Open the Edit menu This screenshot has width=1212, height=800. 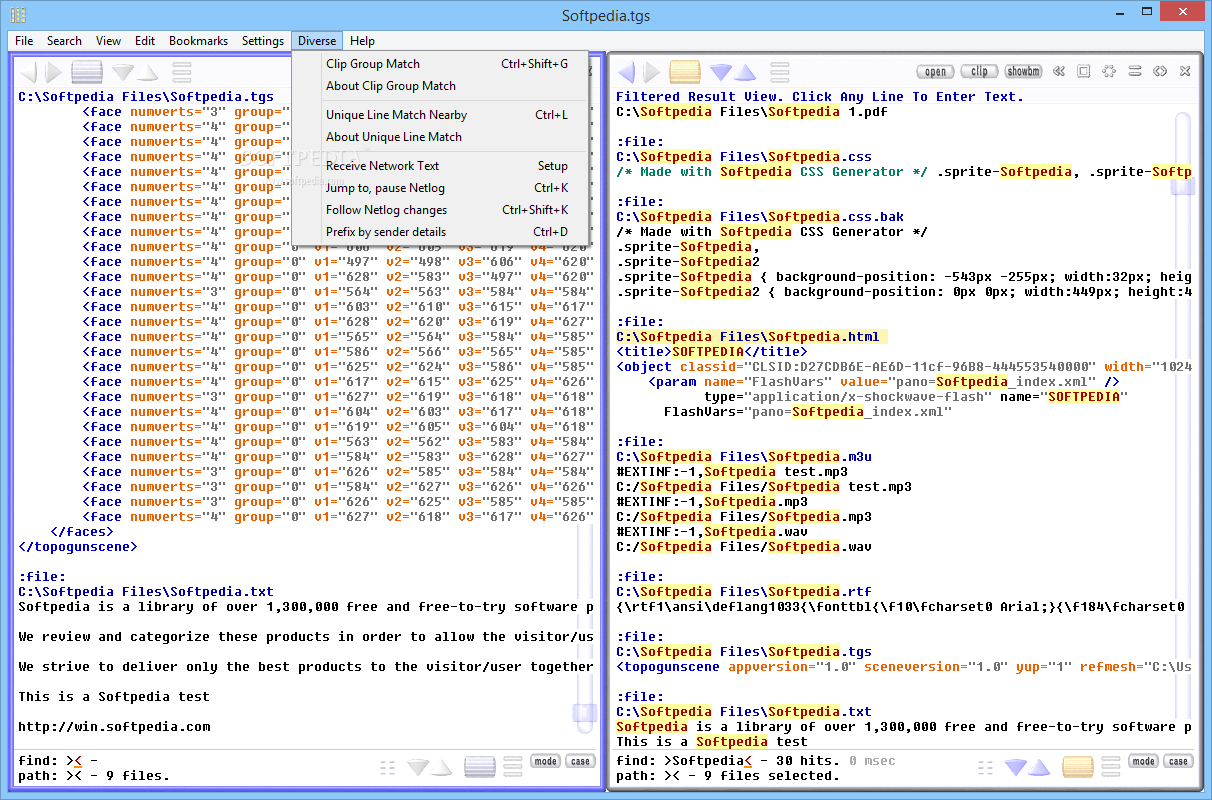(x=145, y=41)
